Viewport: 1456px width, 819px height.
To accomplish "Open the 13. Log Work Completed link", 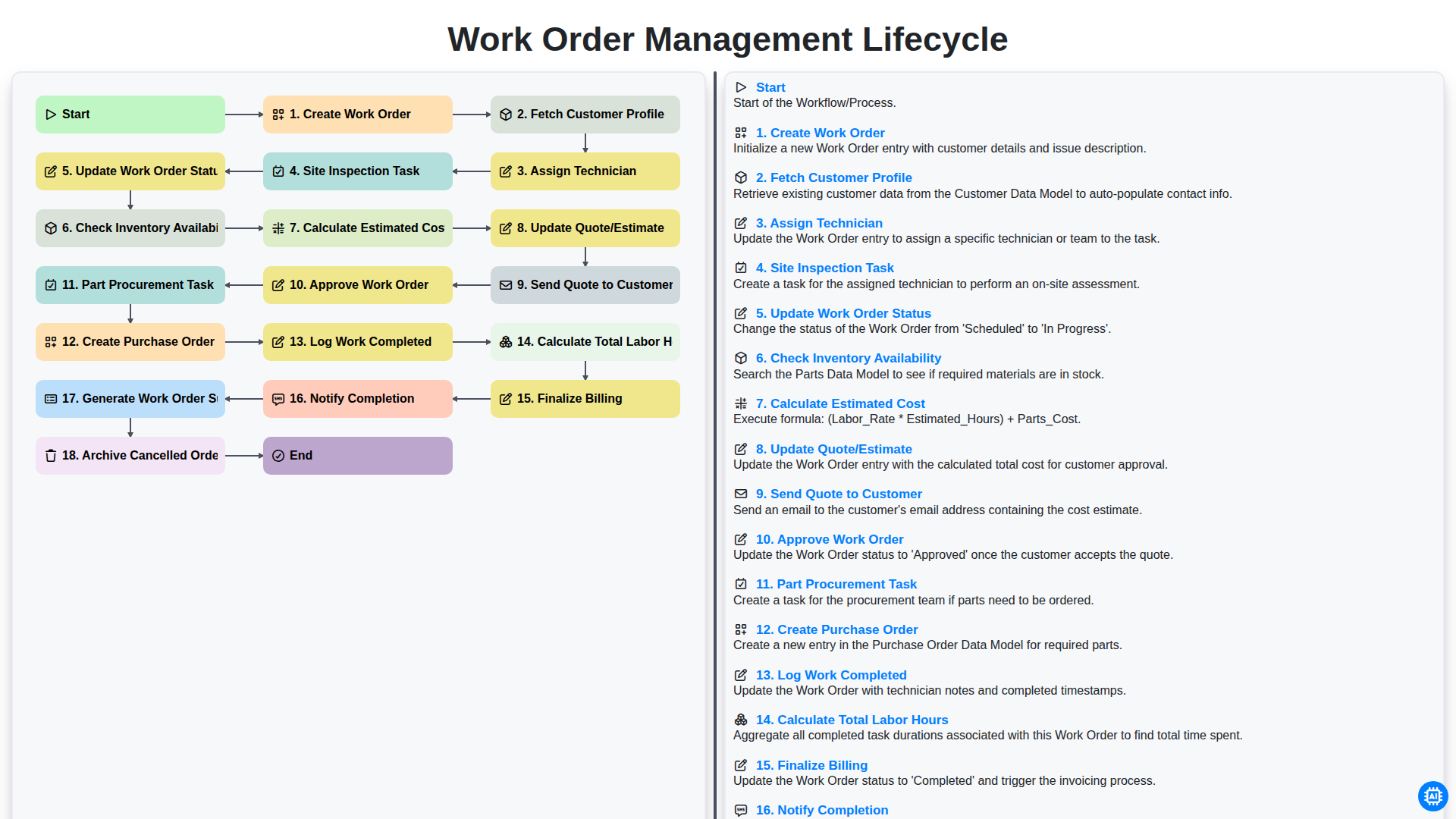I will pos(831,675).
